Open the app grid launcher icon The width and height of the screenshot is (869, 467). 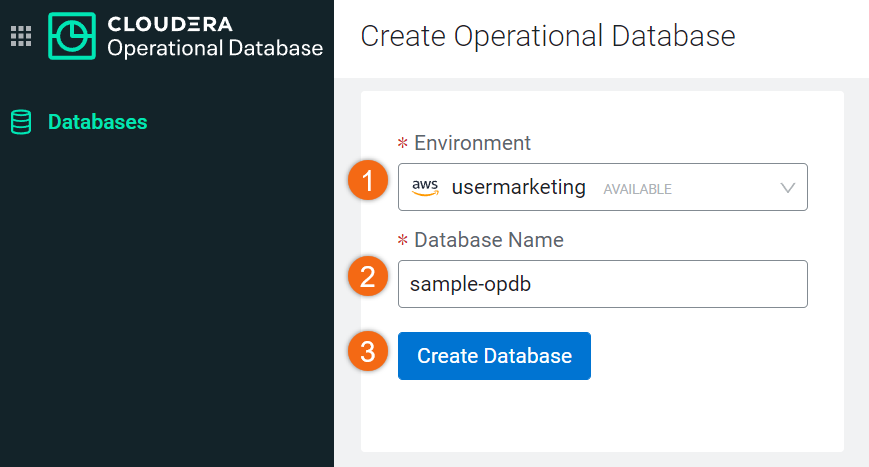[21, 36]
